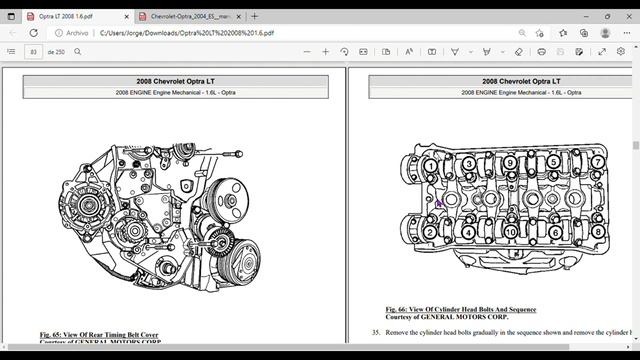
Task: Open the browser zoom magnifier in address bar
Action: [x=522, y=33]
